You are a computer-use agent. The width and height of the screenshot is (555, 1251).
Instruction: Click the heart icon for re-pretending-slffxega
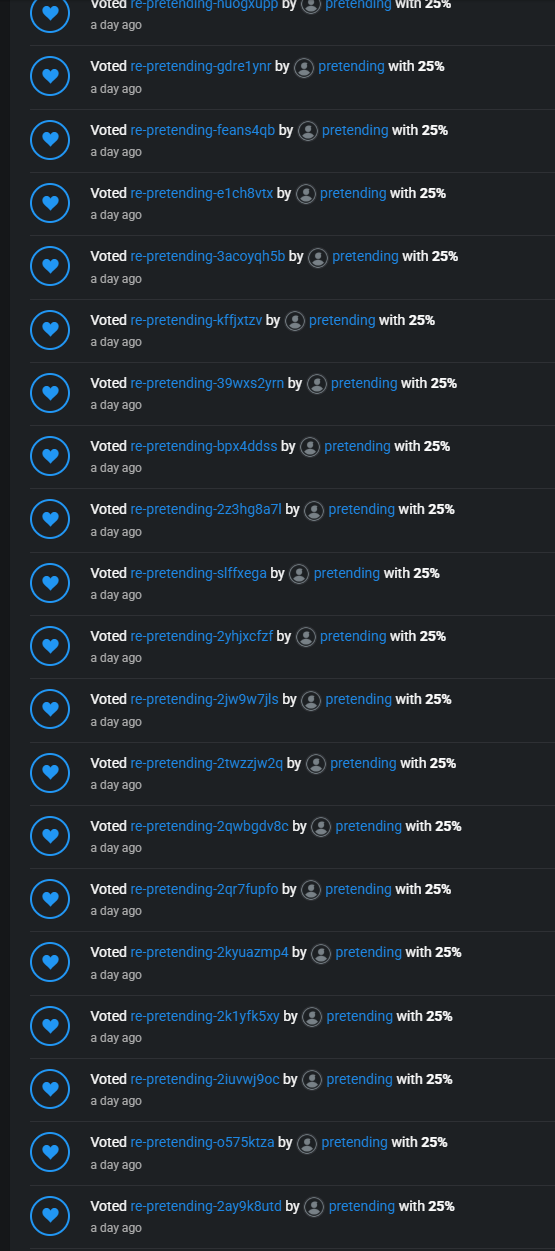point(50,583)
